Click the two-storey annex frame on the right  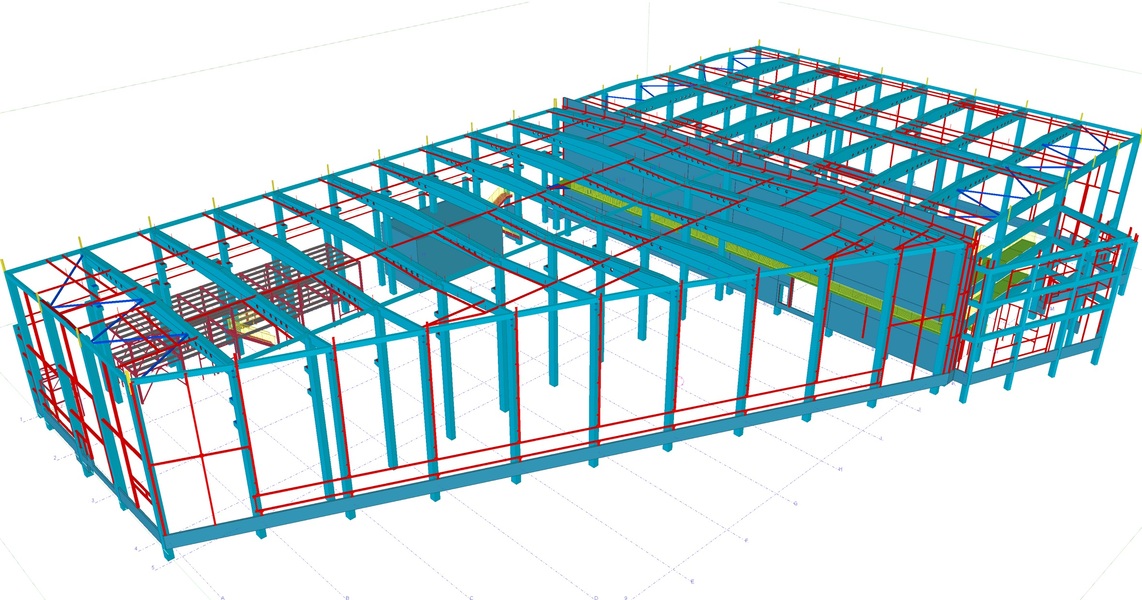[x=1040, y=310]
